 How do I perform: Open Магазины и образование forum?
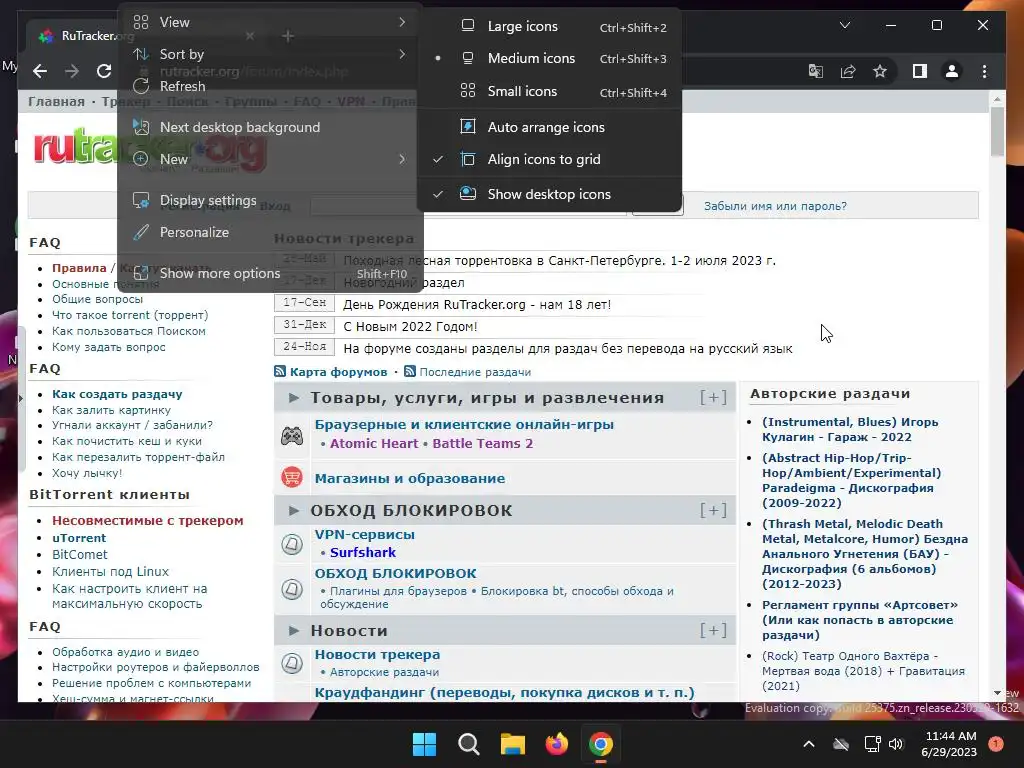[x=409, y=478]
